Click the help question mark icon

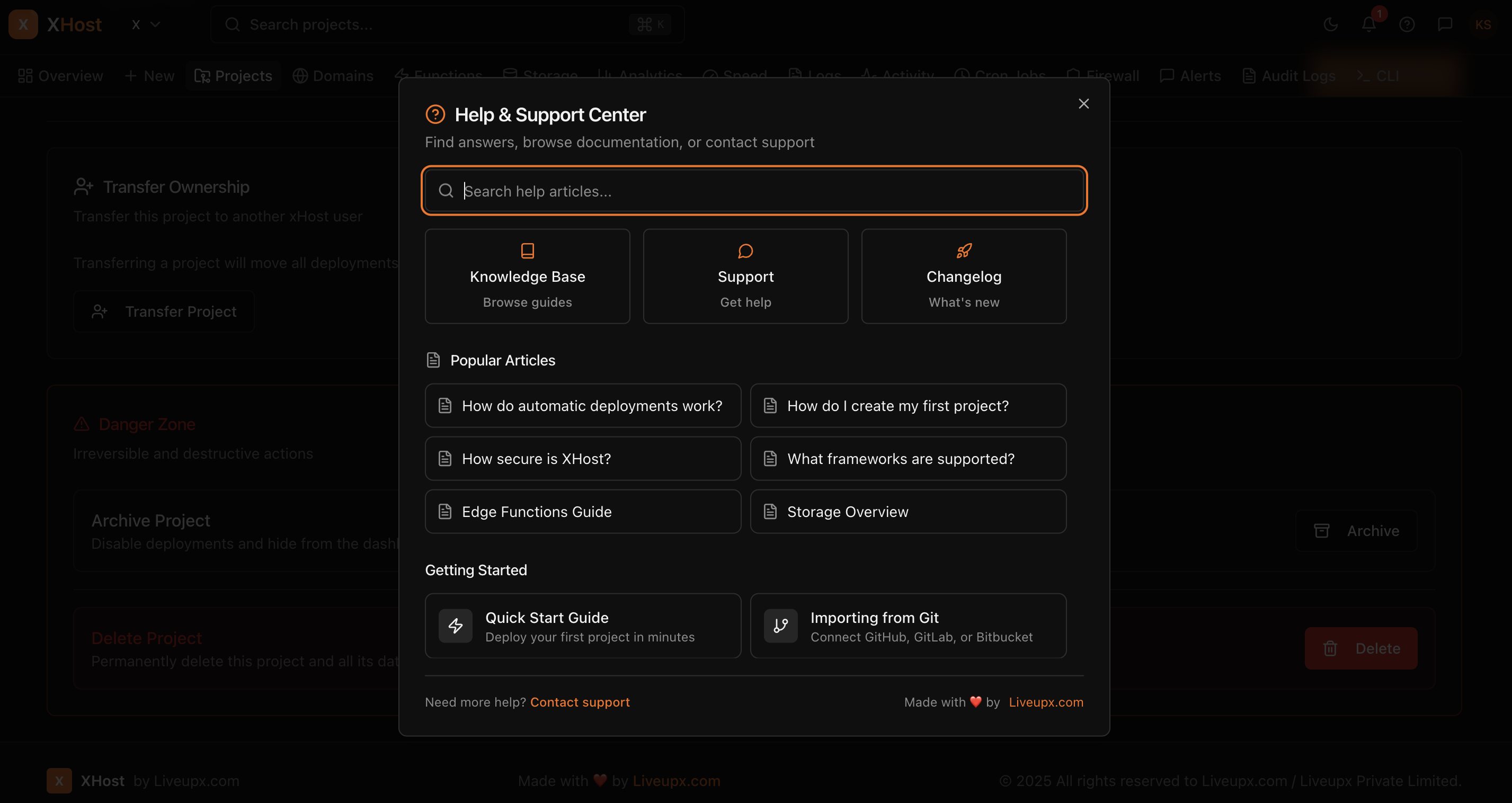coord(1408,24)
